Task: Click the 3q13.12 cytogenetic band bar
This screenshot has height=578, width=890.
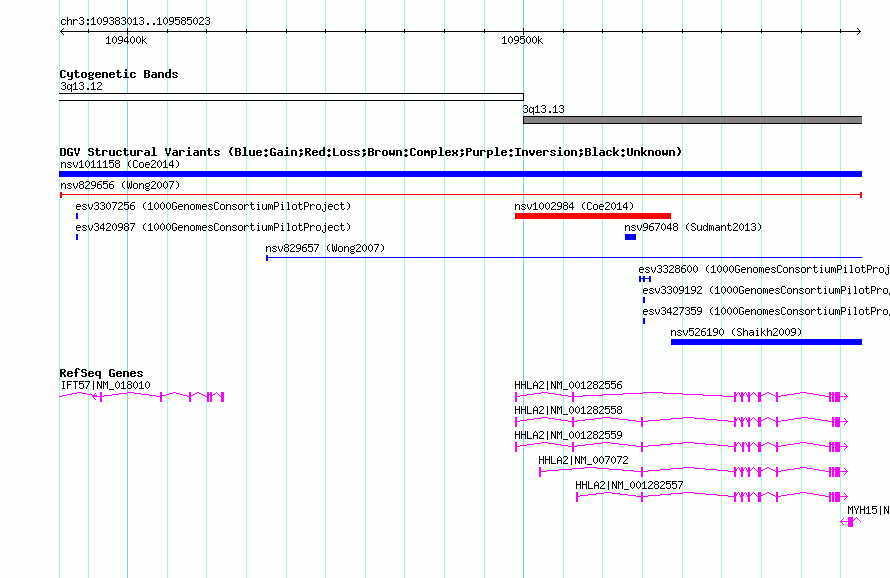Action: (x=291, y=97)
